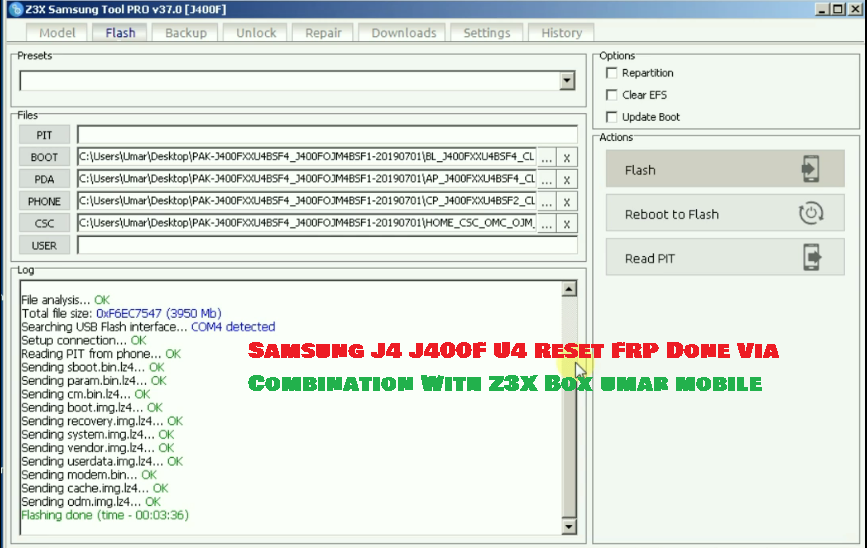Click the Read PIT button
Image resolution: width=867 pixels, height=548 pixels.
click(725, 257)
